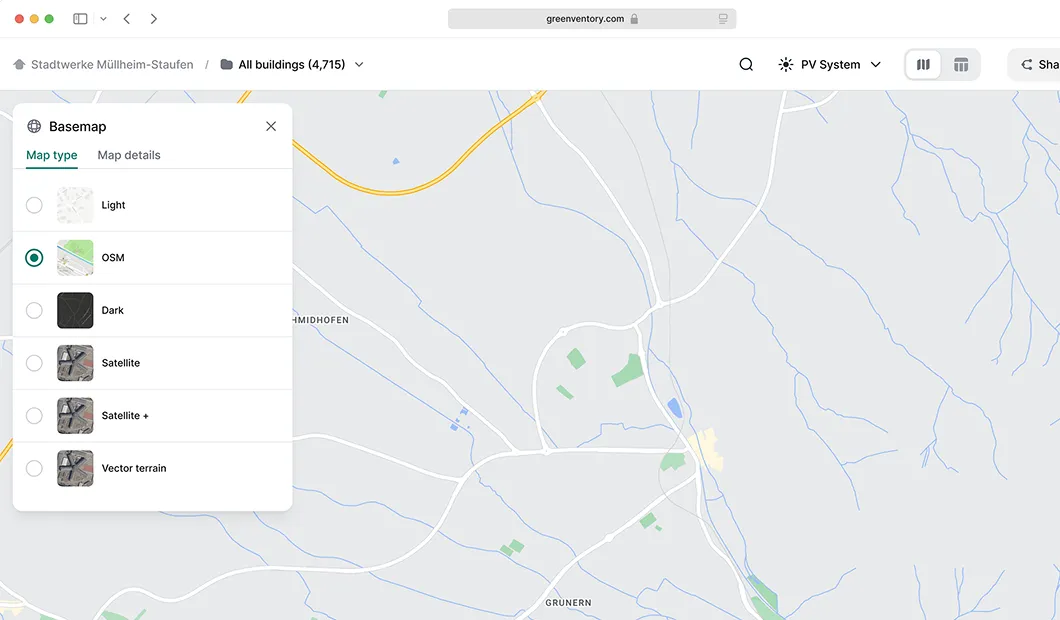Click the home icon in the breadcrumb

click(x=17, y=63)
